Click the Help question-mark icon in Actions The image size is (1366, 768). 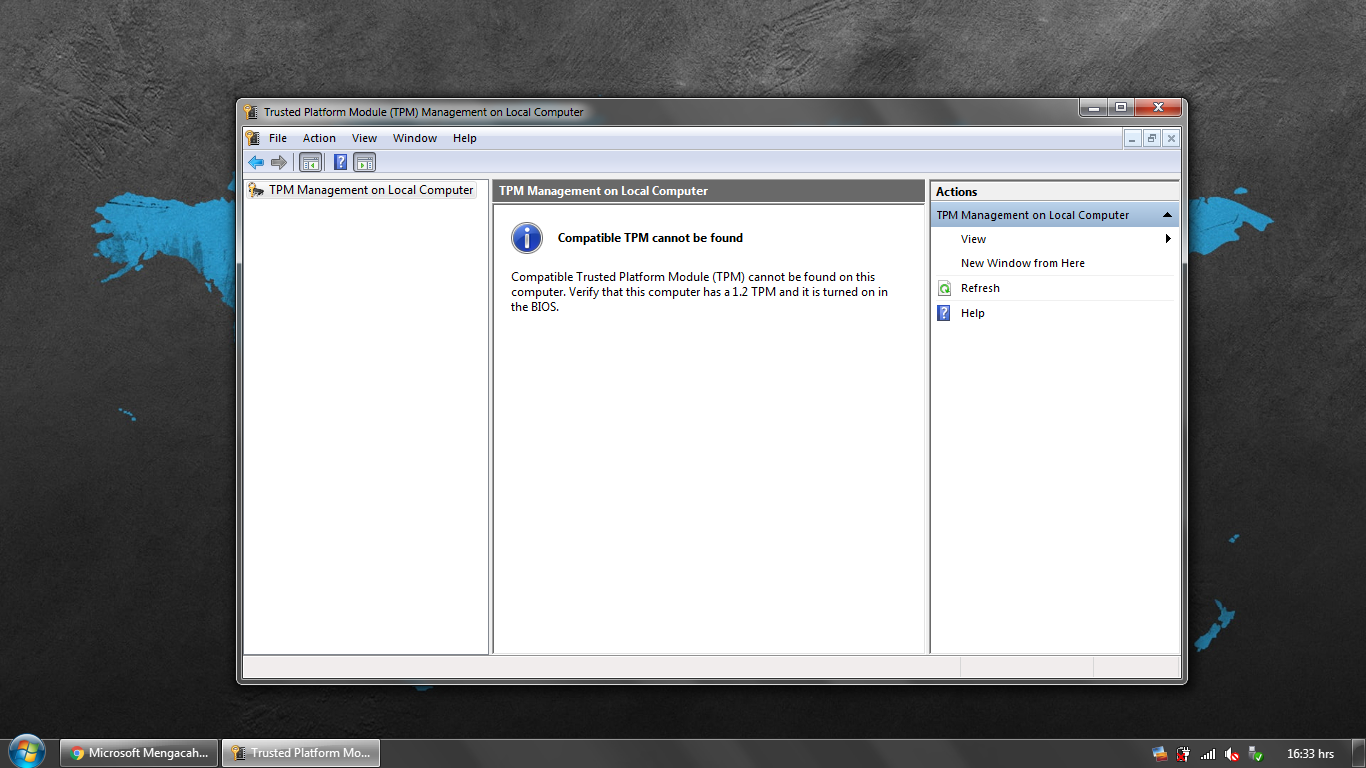[944, 313]
